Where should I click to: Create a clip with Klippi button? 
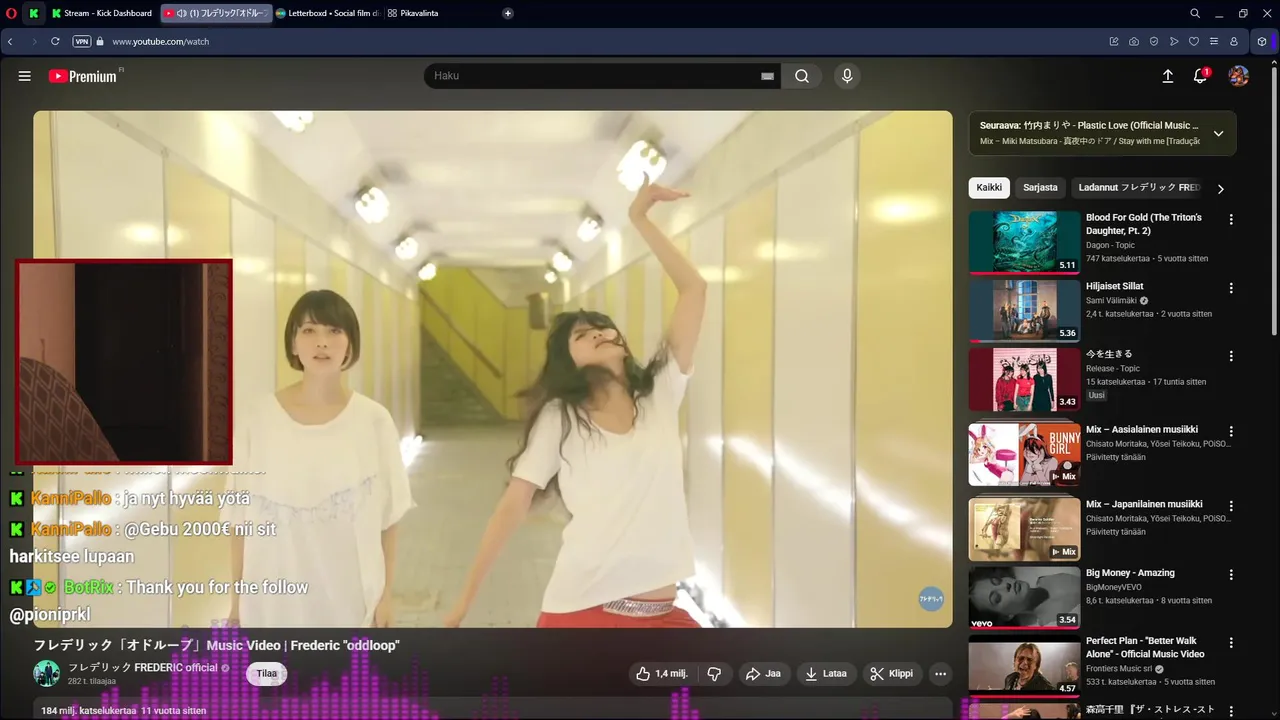coord(891,674)
